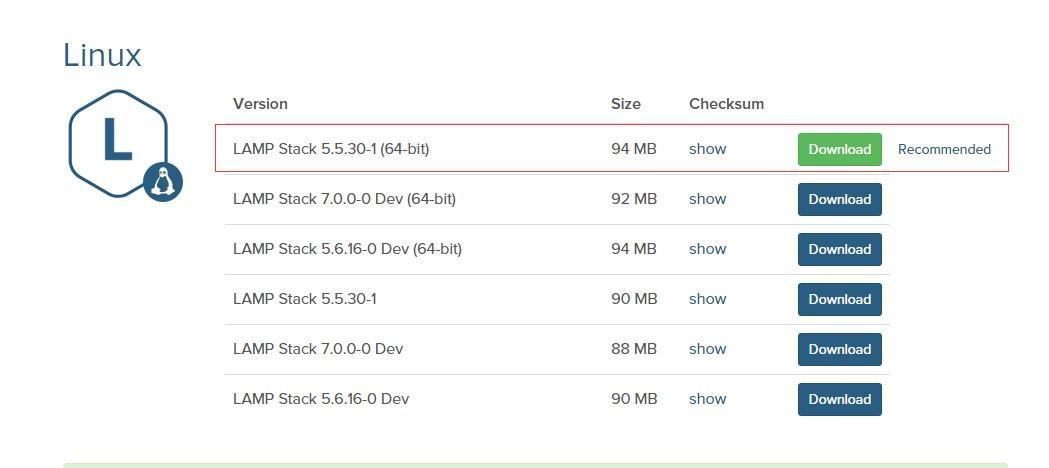Download the 90 MB LAMP Stack 5.6.16-0 Dev
This screenshot has width=1049, height=468.
coord(840,399)
